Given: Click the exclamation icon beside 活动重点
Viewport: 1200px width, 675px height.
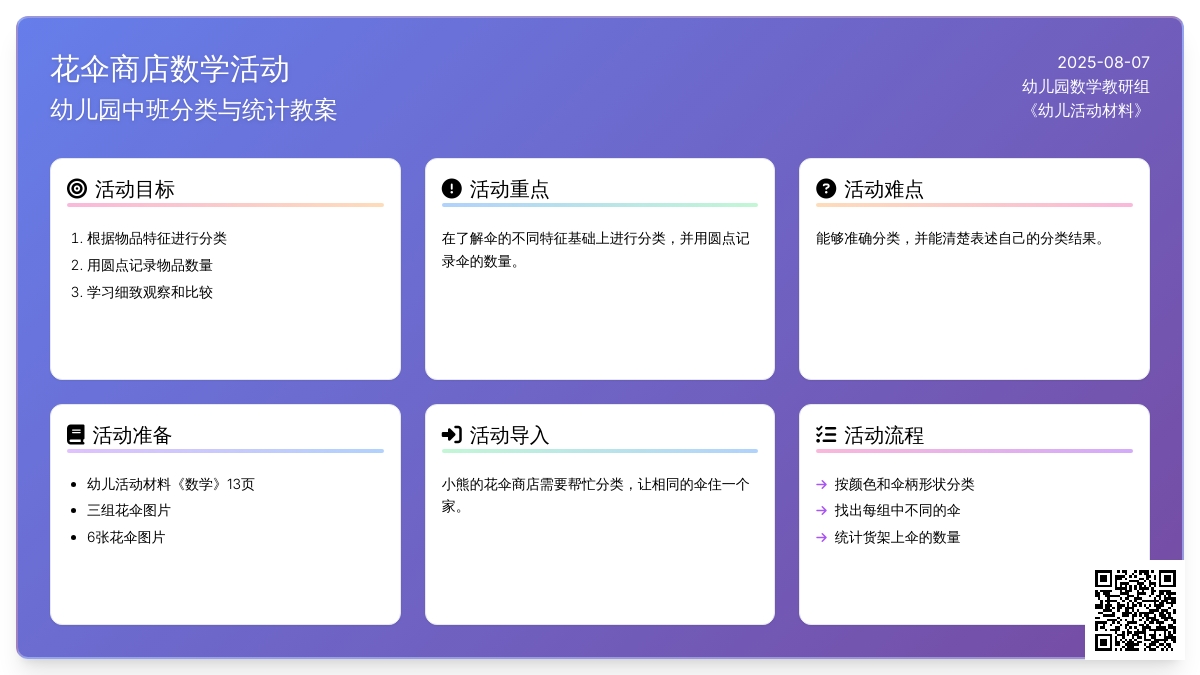Looking at the screenshot, I should click(452, 188).
